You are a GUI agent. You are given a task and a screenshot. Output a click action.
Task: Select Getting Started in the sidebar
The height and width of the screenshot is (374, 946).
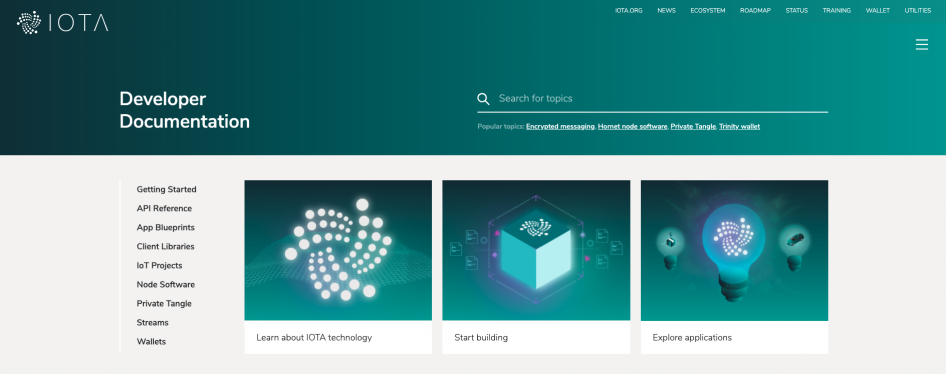(167, 189)
